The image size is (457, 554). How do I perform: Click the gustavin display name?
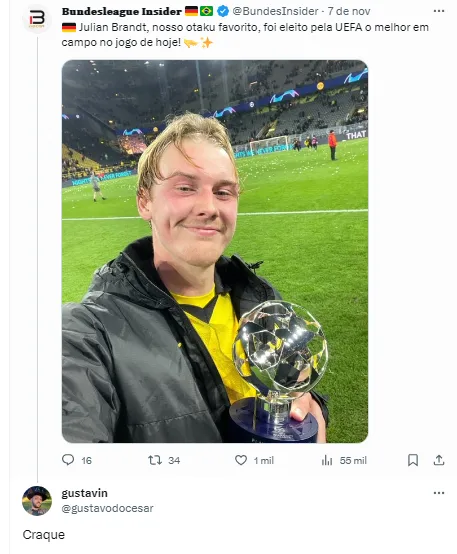click(x=84, y=493)
